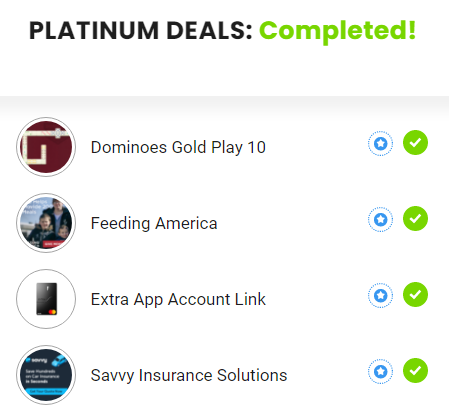
Task: Click the blue star badge for Dominoes Gold
Action: (380, 143)
